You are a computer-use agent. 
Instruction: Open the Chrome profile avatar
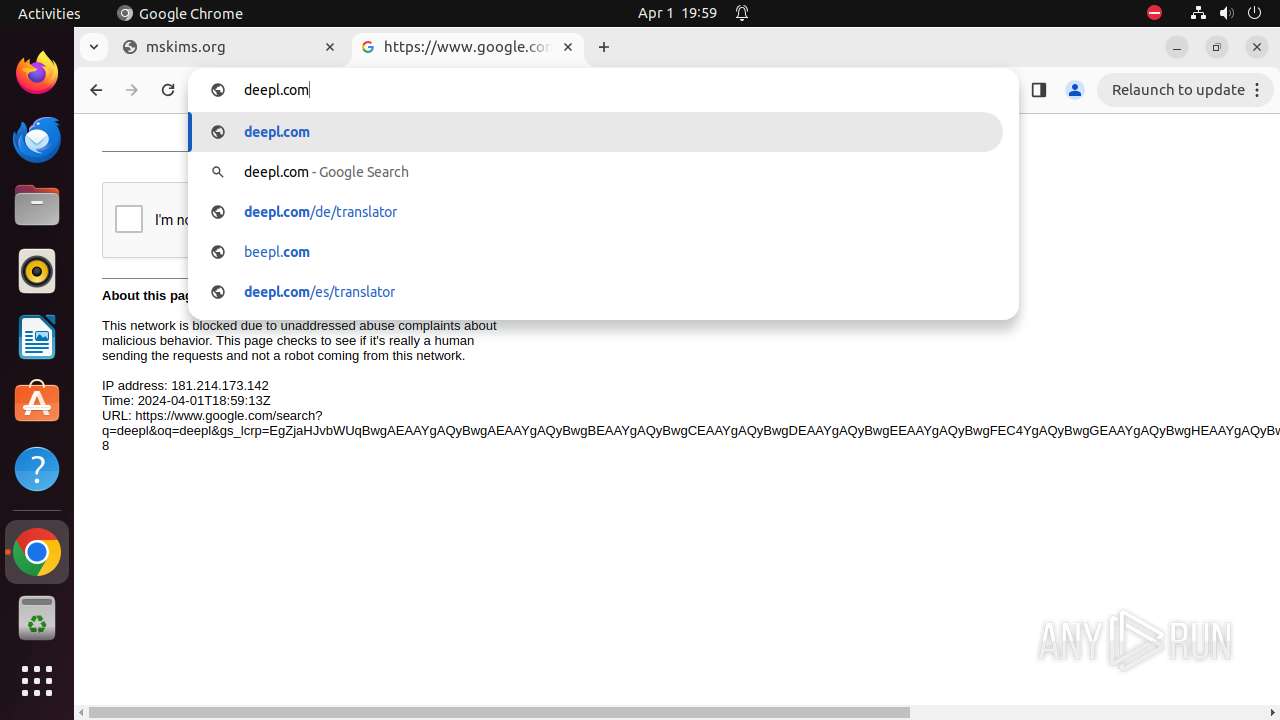click(x=1075, y=90)
